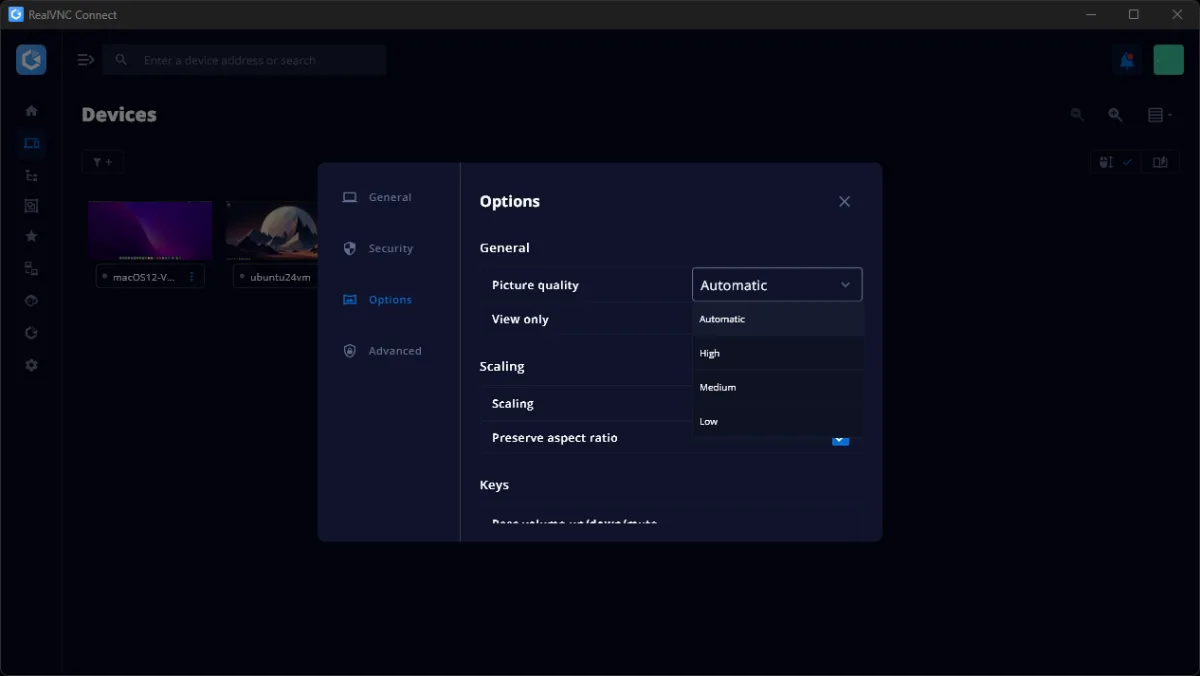Click the ubuntu24vm device name label

coord(280,277)
